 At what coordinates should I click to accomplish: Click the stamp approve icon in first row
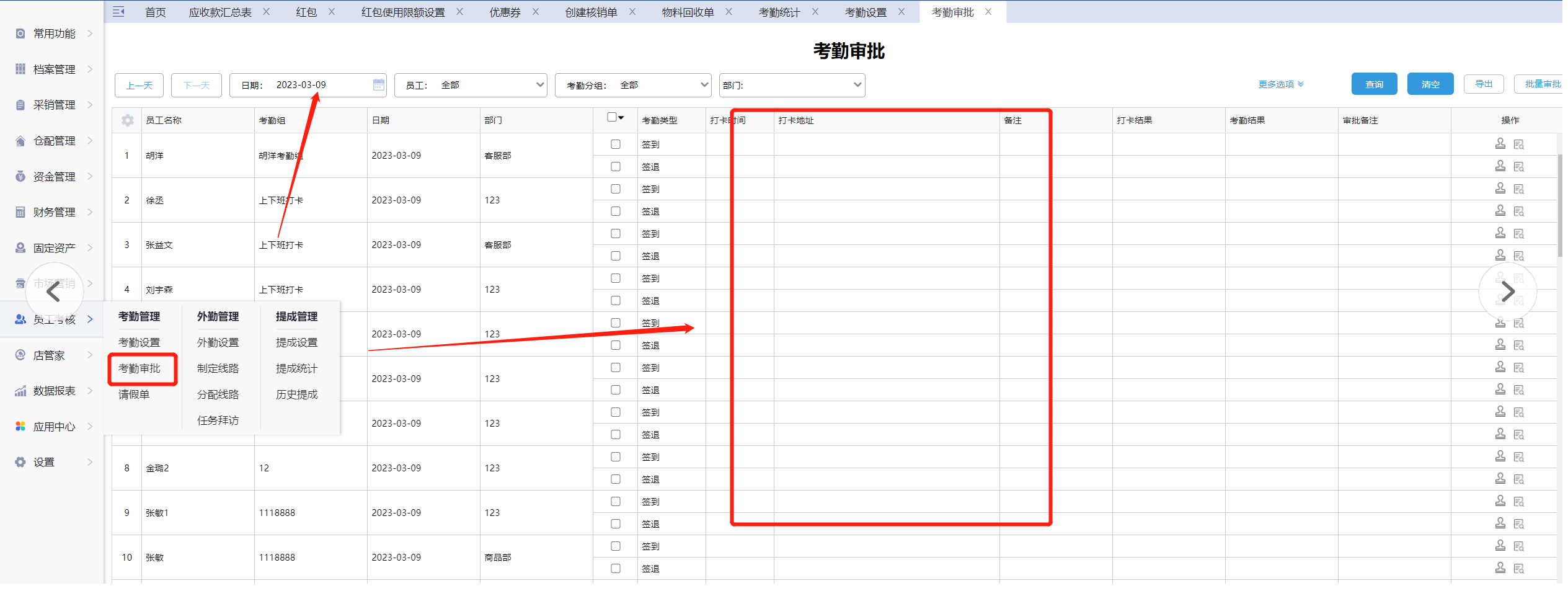click(x=1500, y=144)
